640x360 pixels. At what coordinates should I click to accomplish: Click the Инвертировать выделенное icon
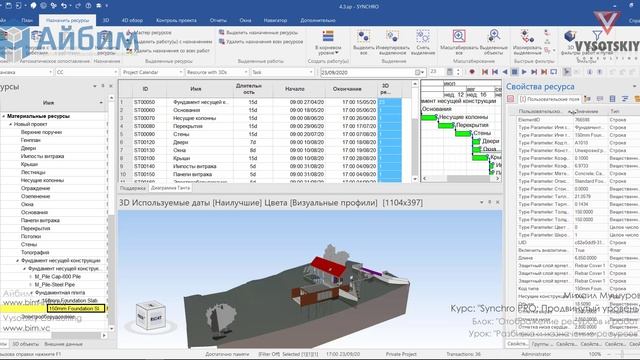point(392,37)
